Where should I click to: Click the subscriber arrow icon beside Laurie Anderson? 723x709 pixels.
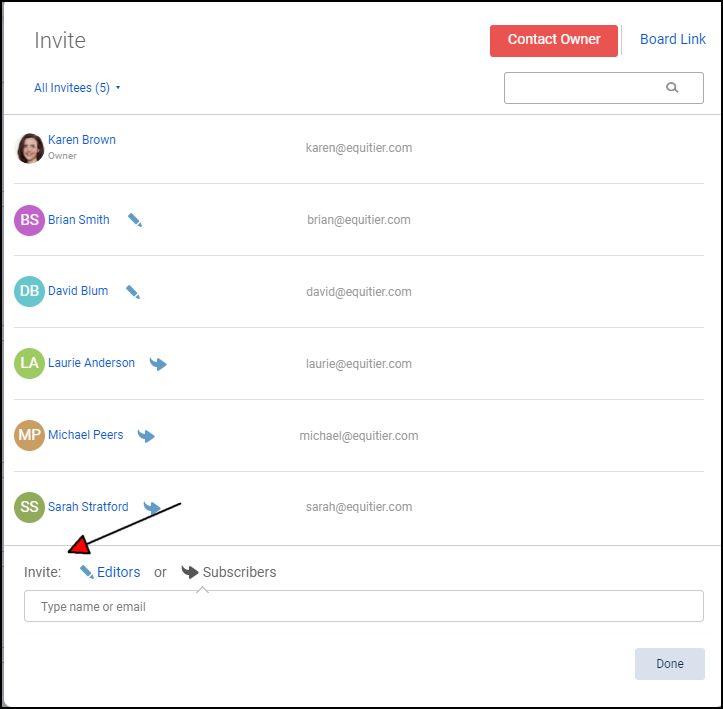[x=158, y=364]
